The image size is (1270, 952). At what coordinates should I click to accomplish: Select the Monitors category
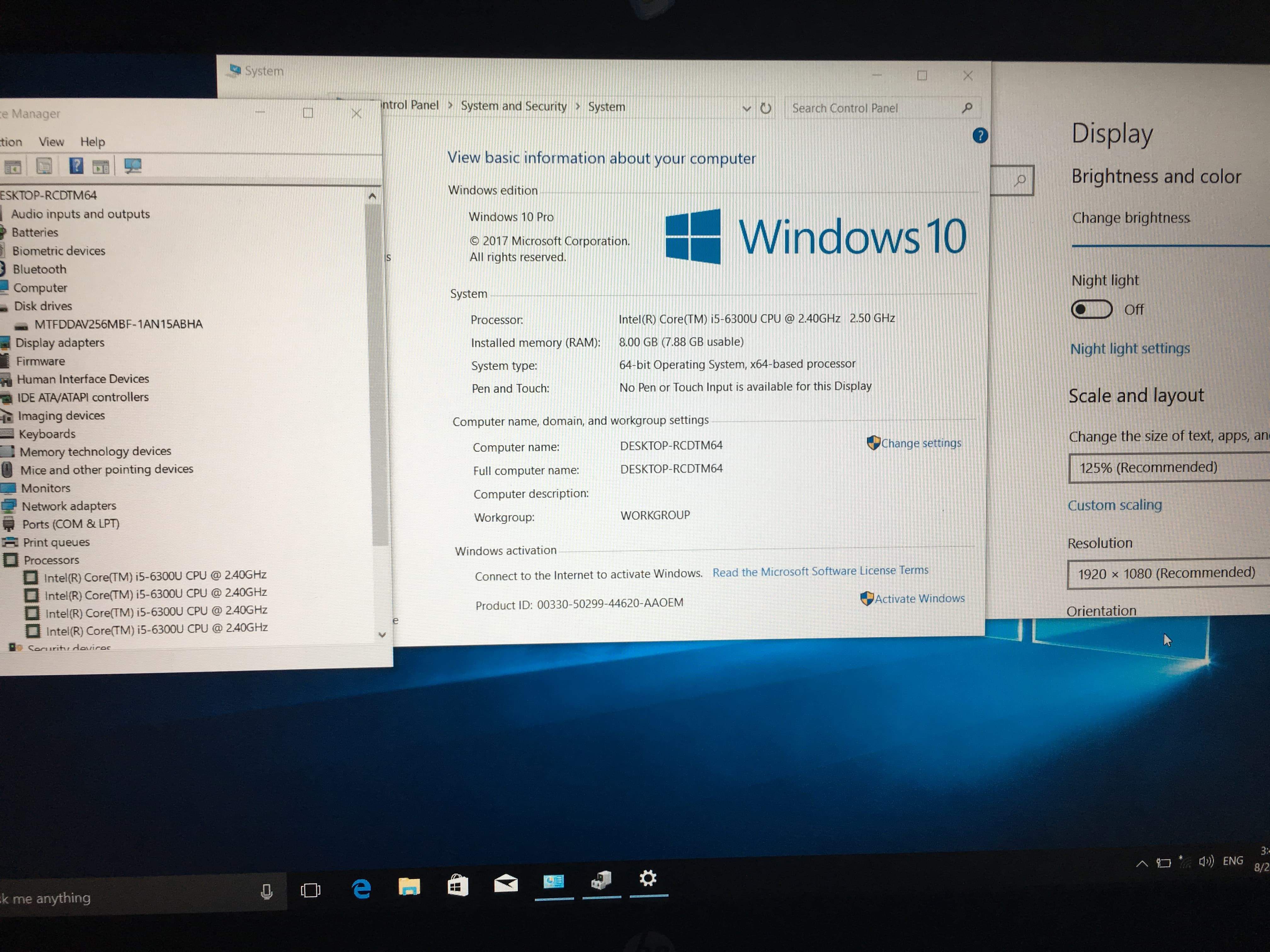click(x=45, y=488)
